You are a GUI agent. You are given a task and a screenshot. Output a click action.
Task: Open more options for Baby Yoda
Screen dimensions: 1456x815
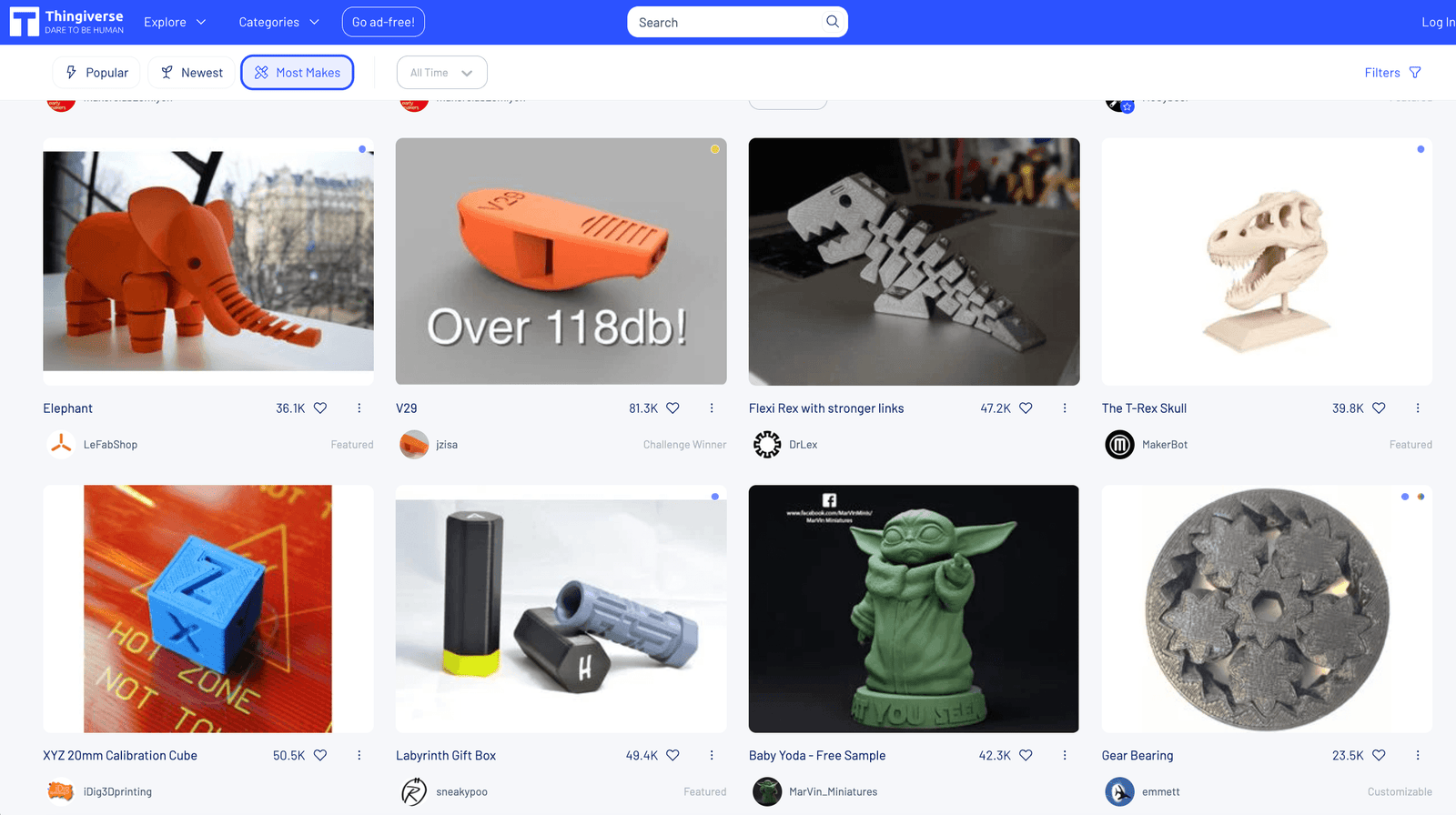1065,756
